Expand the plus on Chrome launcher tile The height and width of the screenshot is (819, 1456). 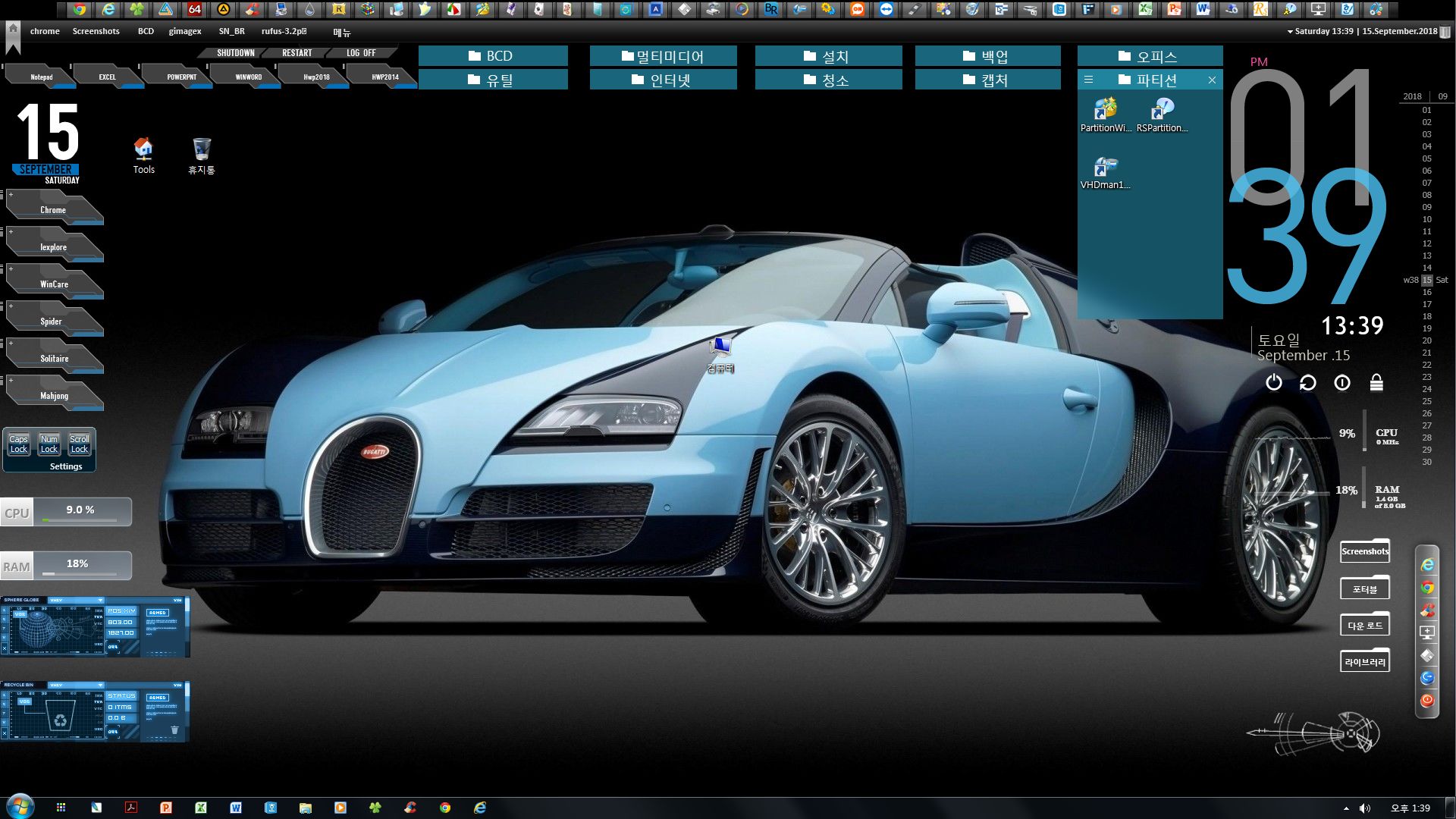pyautogui.click(x=11, y=195)
